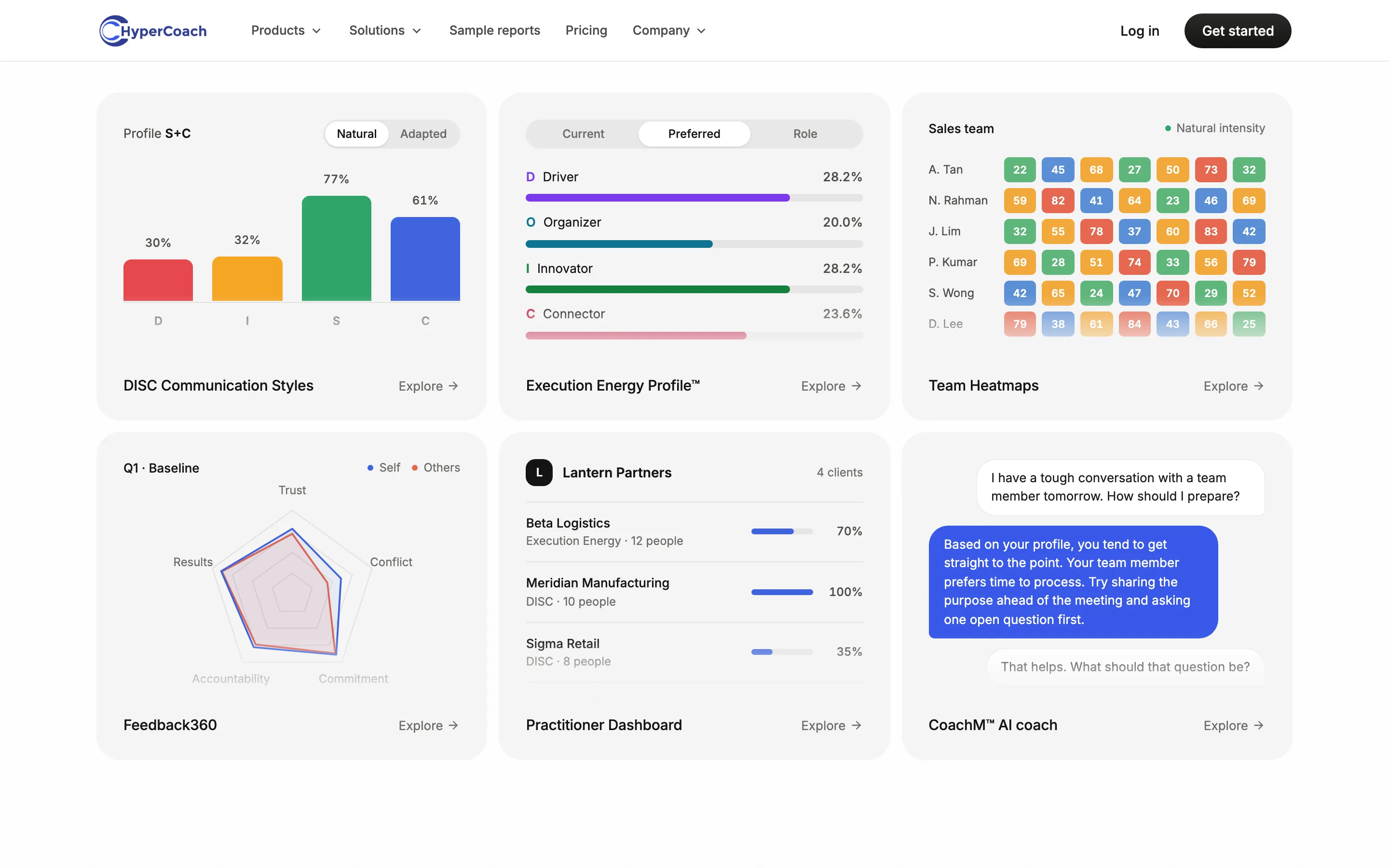Click the Meridian Manufacturing 100% progress bar

[782, 593]
